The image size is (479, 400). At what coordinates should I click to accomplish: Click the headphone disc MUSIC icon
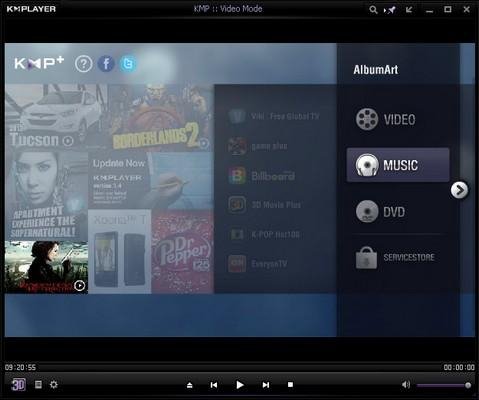[367, 165]
